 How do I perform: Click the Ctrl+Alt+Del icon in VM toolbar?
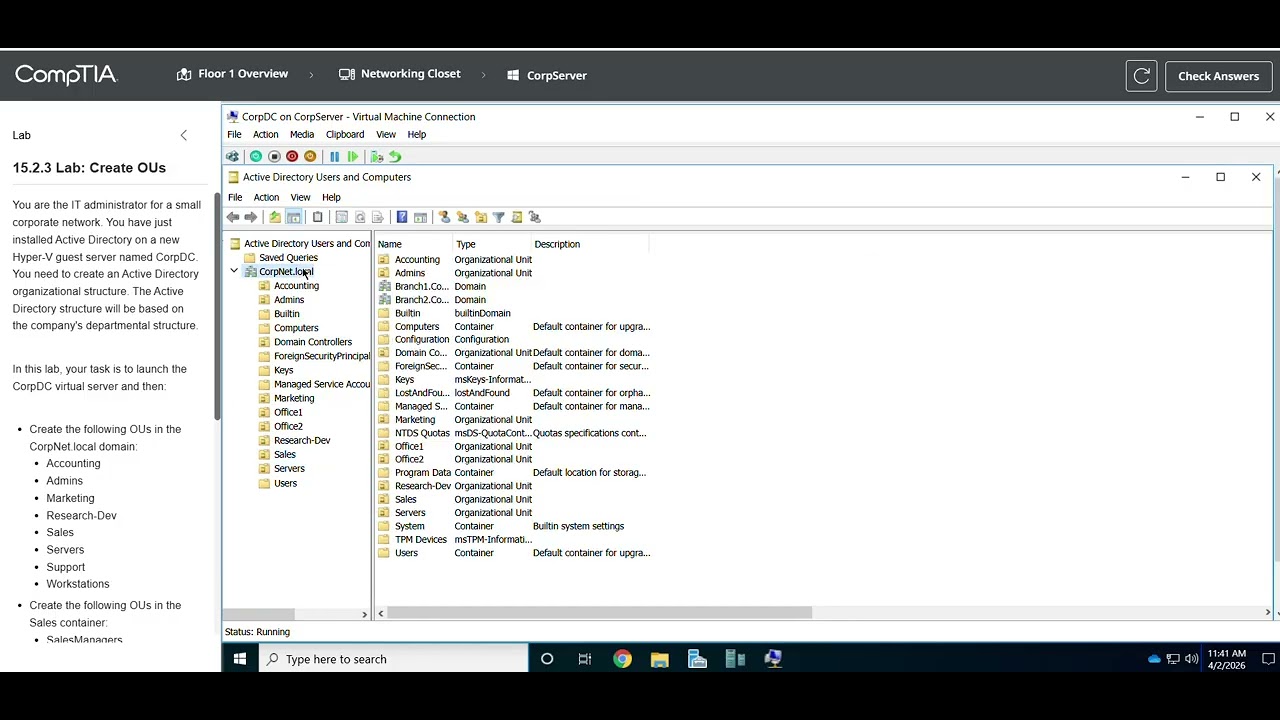coord(233,157)
